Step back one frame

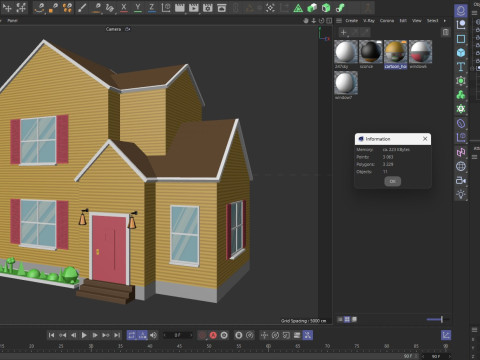[73, 335]
